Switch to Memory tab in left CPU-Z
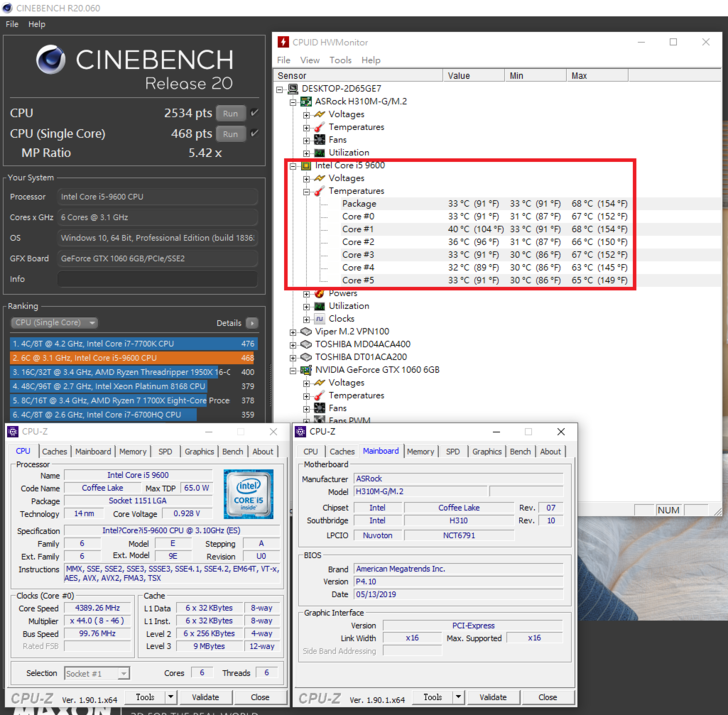This screenshot has width=728, height=715. coord(132,452)
